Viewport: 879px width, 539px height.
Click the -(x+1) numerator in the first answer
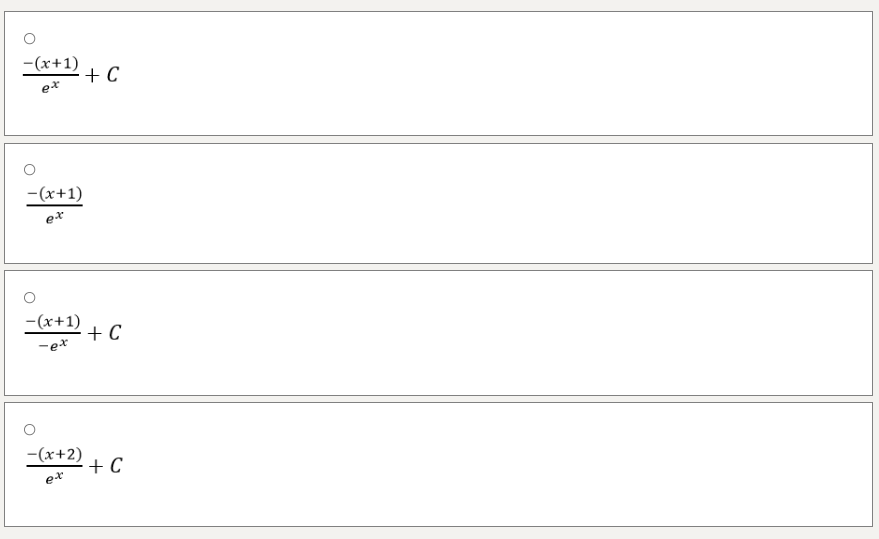tap(51, 64)
